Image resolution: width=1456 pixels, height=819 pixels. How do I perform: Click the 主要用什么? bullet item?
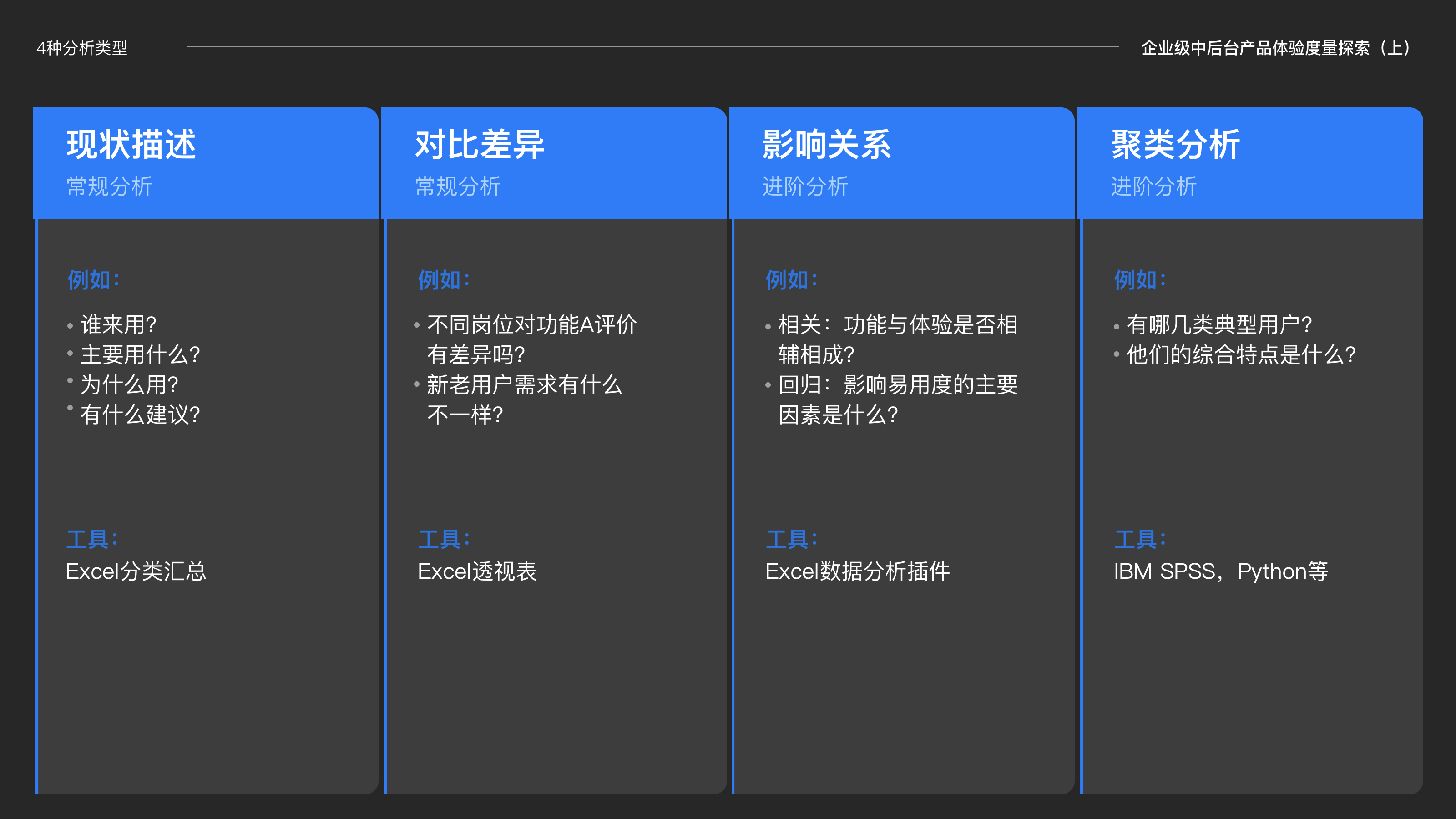[x=140, y=355]
